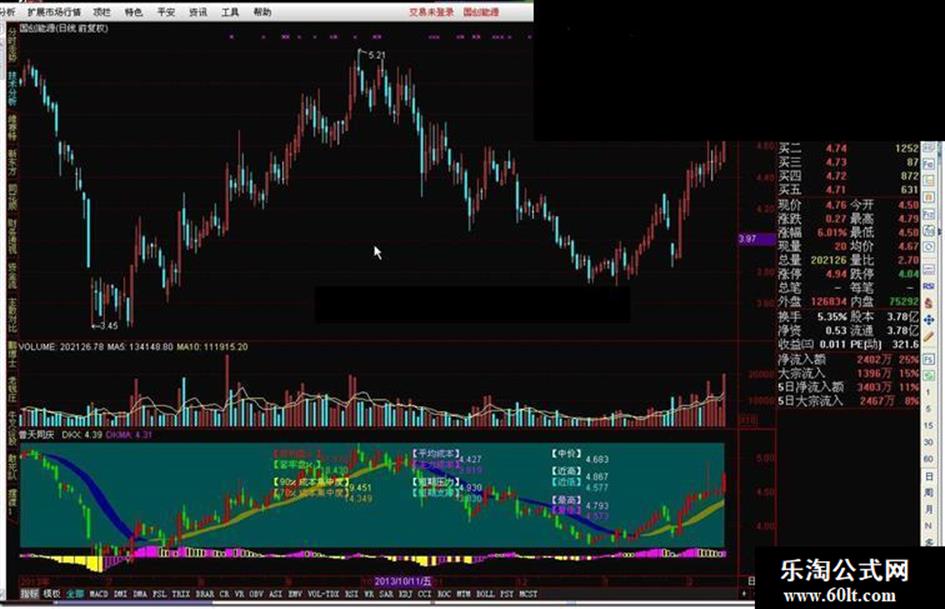Switch to weekly (周) period
Image resolution: width=945 pixels, height=609 pixels.
click(x=929, y=493)
